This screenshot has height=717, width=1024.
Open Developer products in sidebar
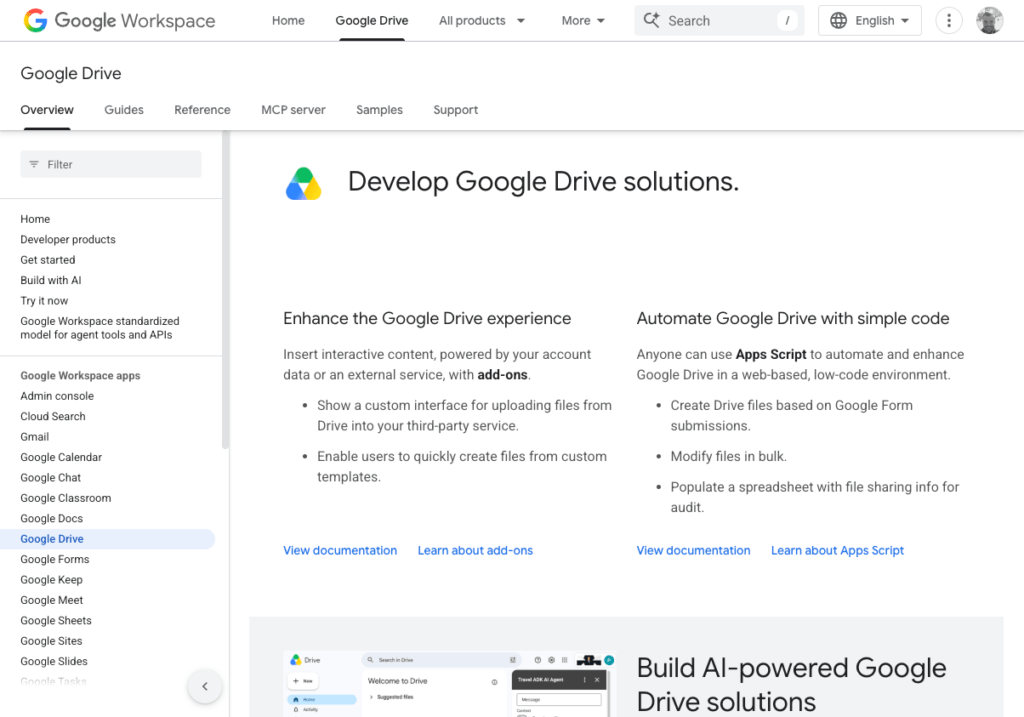(x=68, y=239)
